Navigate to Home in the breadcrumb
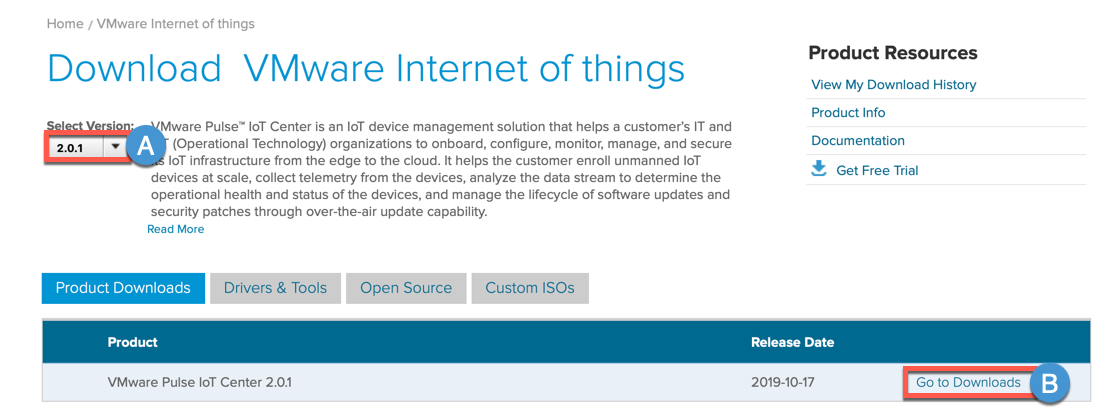Image resolution: width=1115 pixels, height=411 pixels. point(64,23)
